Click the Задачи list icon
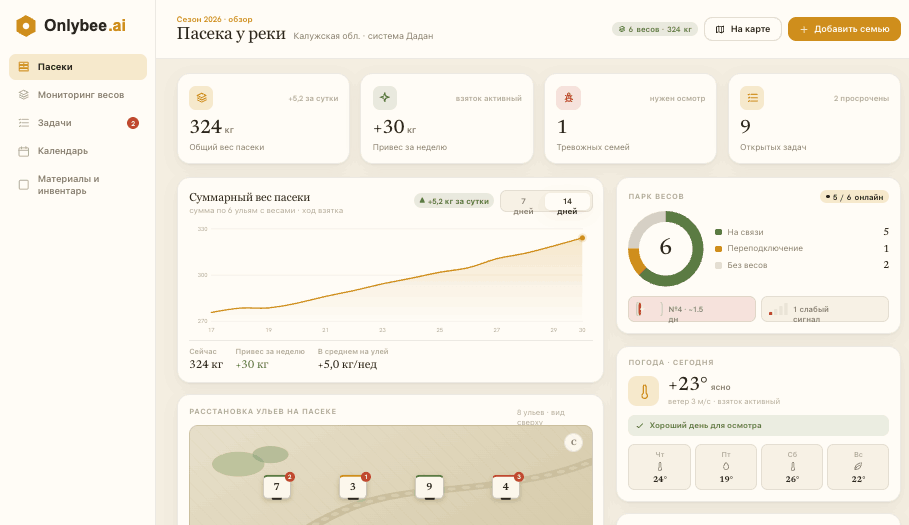 [24, 123]
